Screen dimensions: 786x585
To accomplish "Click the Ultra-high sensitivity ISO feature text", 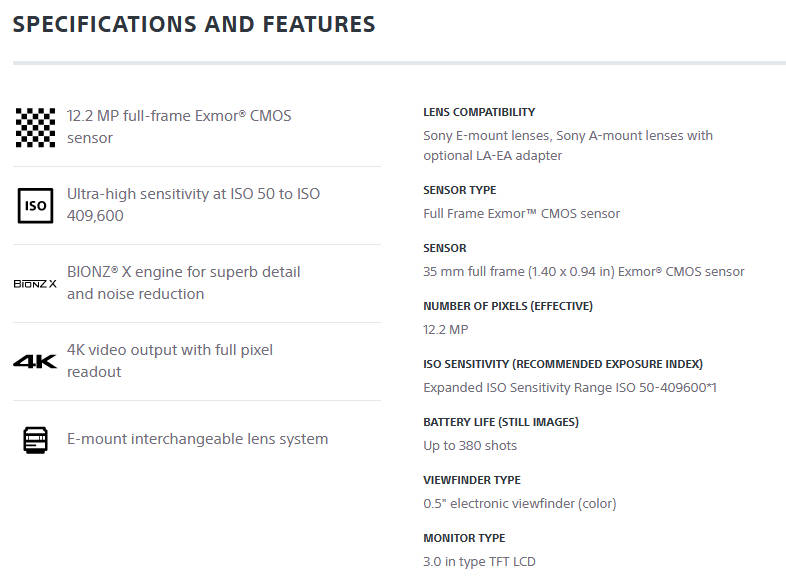I will (193, 204).
